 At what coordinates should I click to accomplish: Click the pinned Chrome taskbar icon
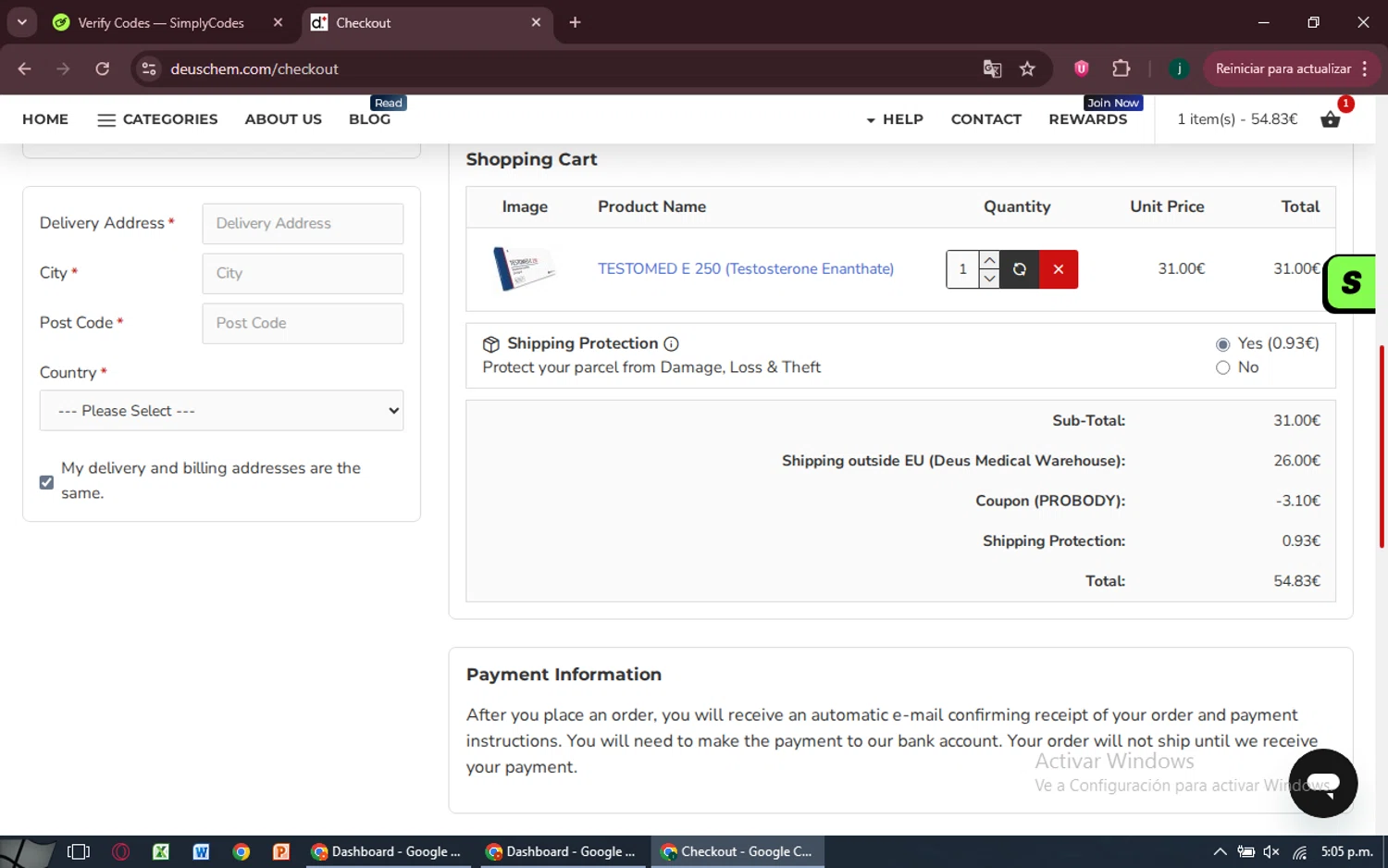coord(242,851)
